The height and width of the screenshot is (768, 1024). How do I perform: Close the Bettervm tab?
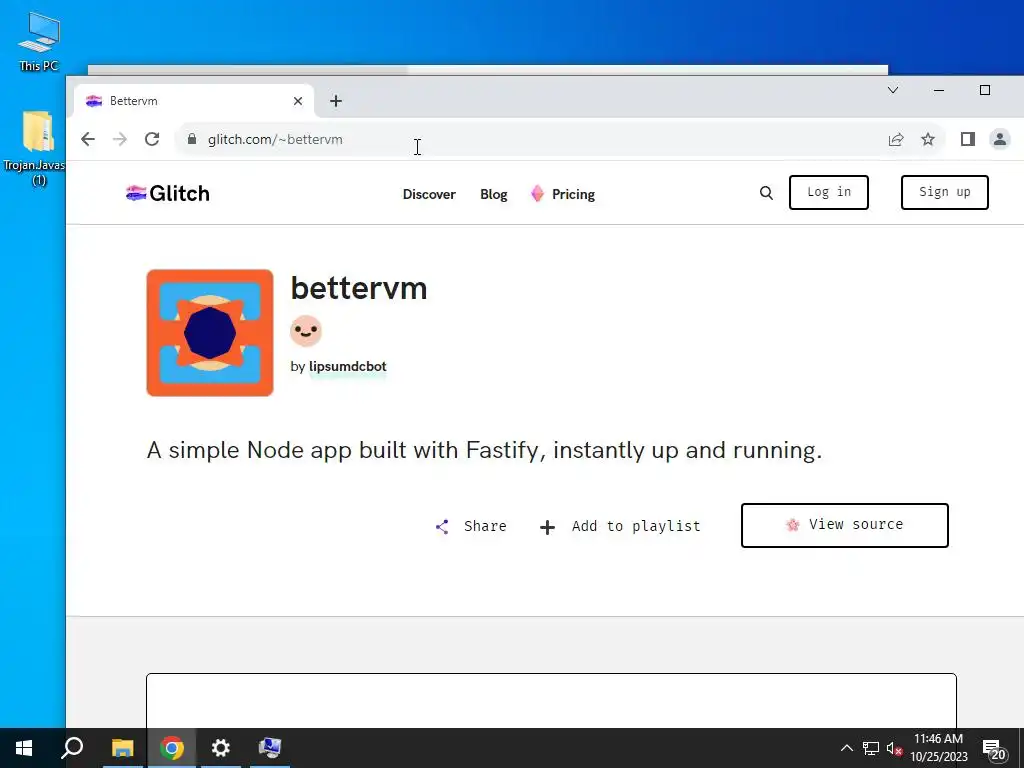(x=298, y=101)
